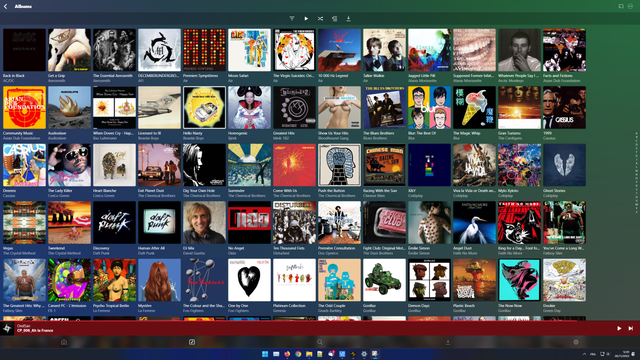
Task: Open The Magic Whip album cover
Action: point(474,107)
